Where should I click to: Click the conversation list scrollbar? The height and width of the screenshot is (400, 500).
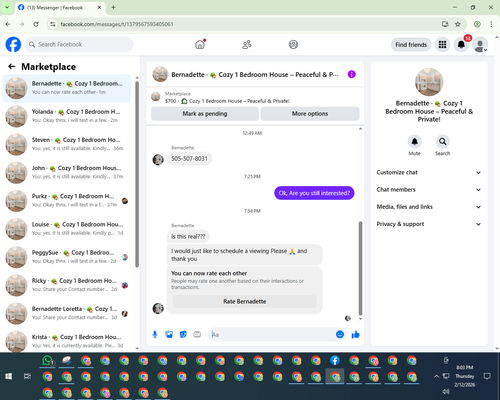[137, 173]
